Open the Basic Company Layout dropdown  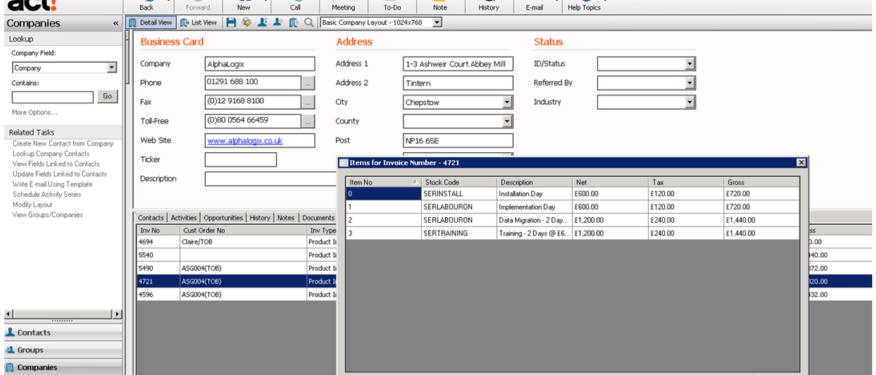point(437,23)
